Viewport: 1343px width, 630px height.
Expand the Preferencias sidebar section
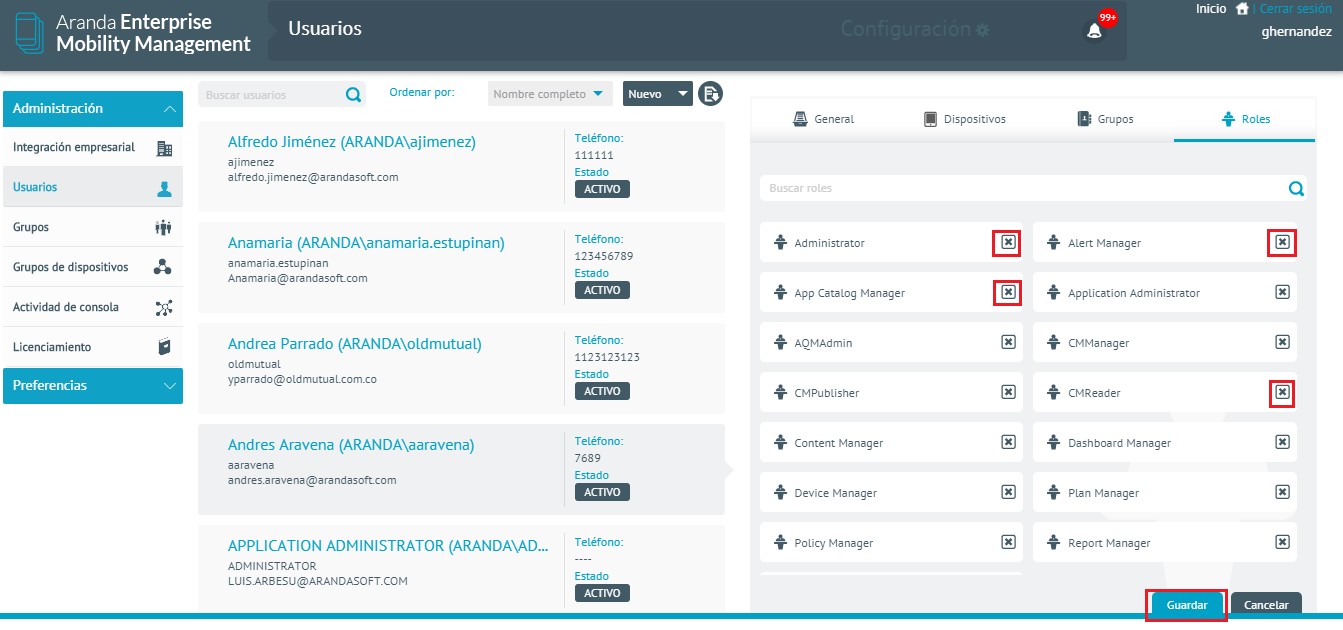92,386
